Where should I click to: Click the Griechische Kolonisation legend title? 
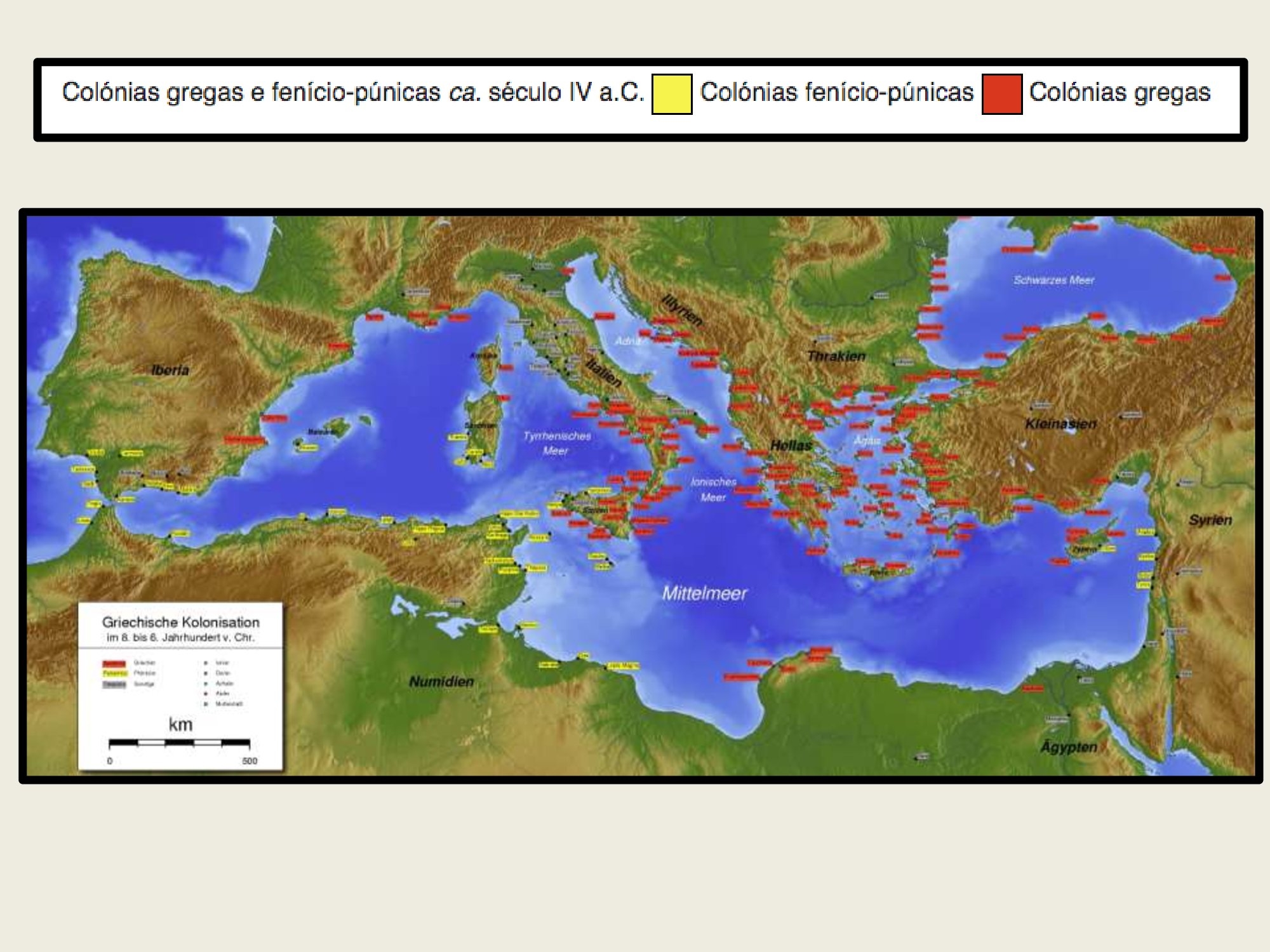click(180, 622)
